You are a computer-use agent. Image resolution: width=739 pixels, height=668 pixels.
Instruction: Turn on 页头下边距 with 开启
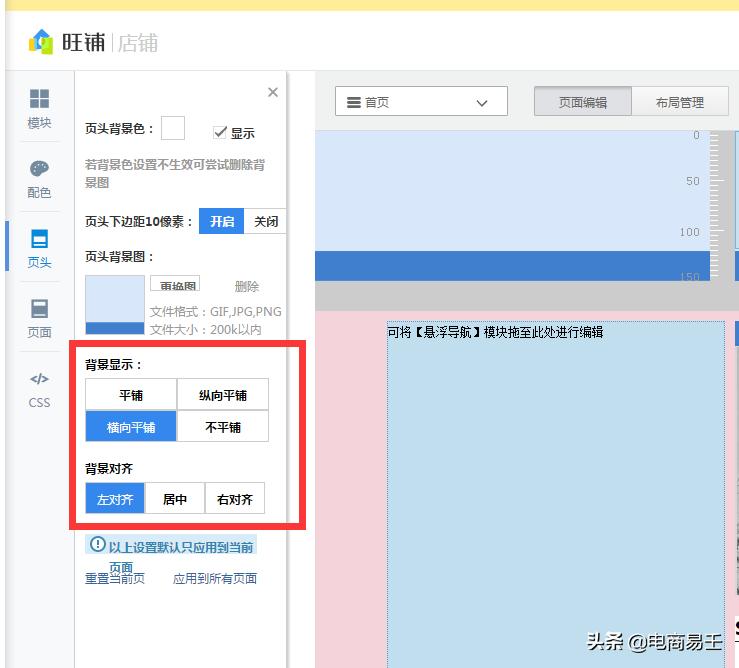point(222,221)
